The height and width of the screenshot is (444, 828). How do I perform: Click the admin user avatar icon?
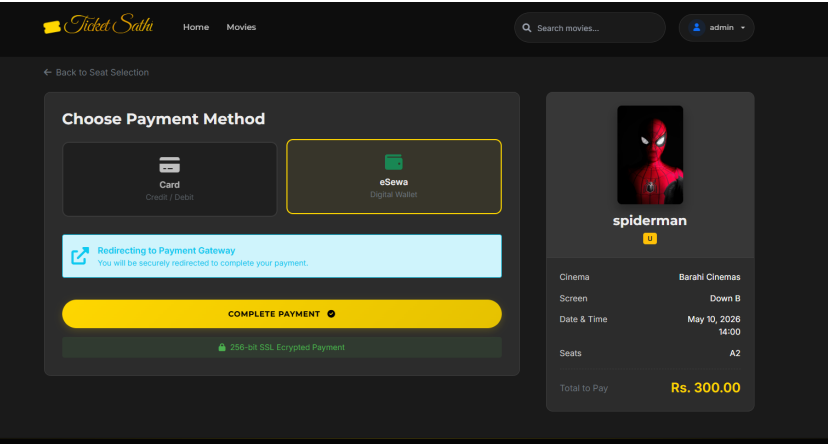697,27
